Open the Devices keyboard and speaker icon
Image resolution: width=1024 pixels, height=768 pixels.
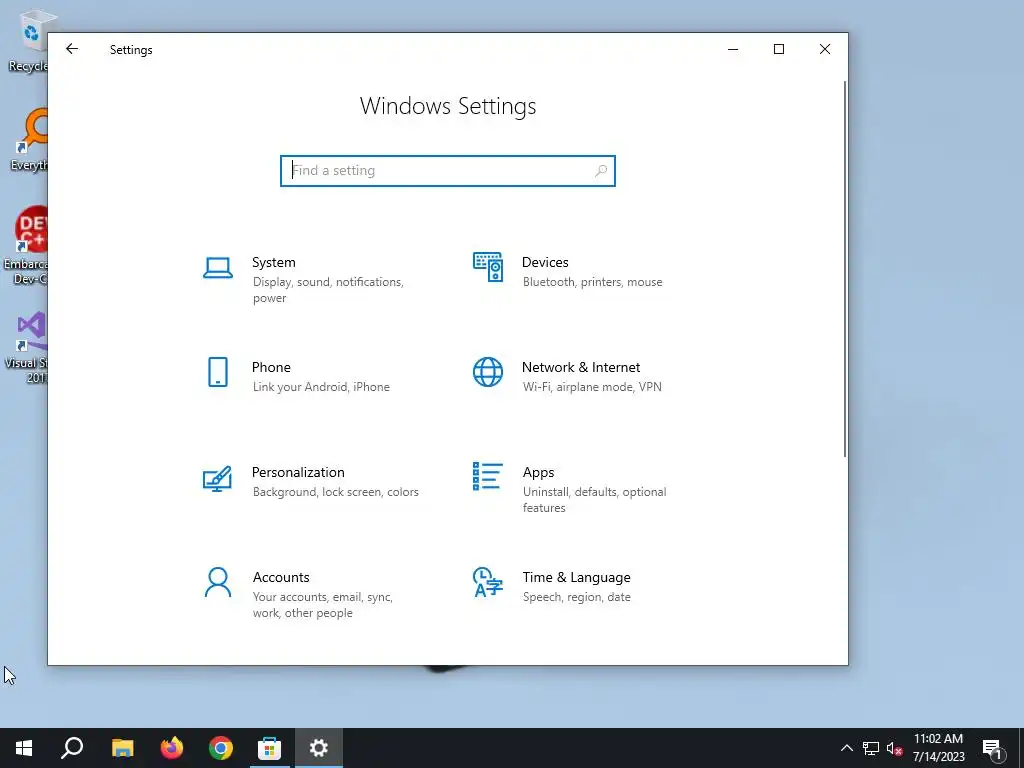click(488, 267)
